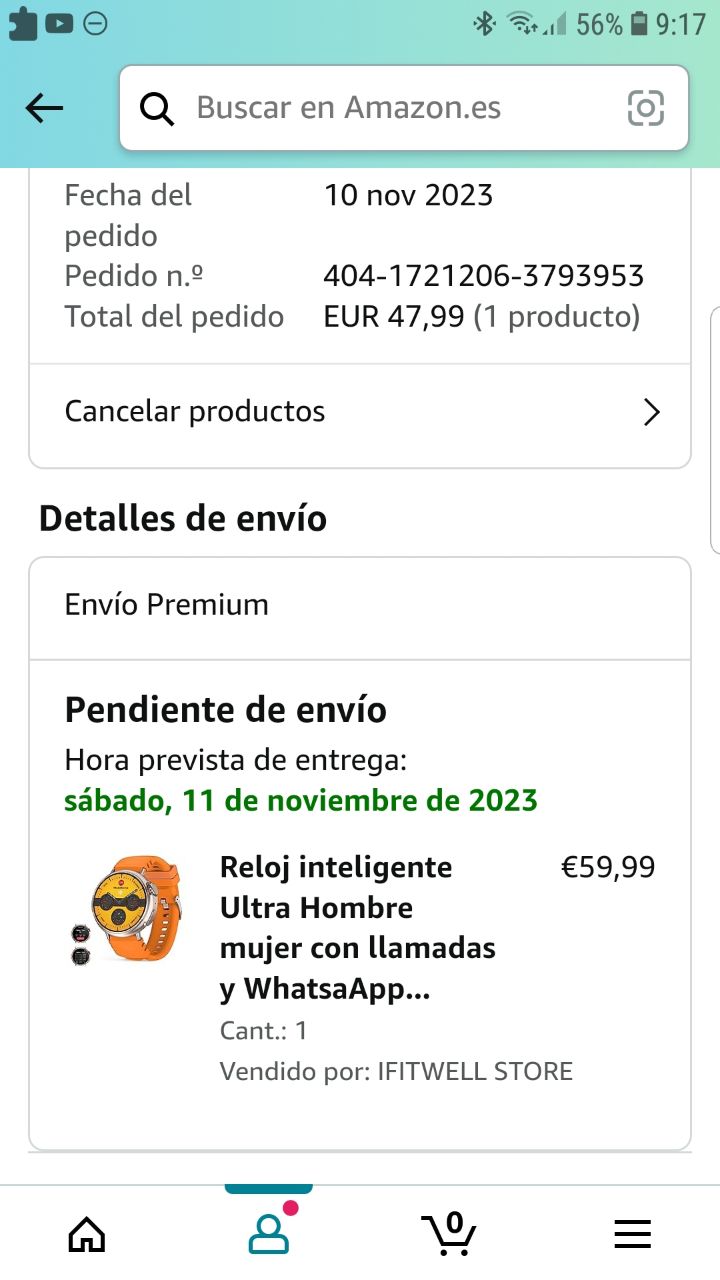Tap the back arrow icon
This screenshot has height=1280, width=720.
point(44,108)
